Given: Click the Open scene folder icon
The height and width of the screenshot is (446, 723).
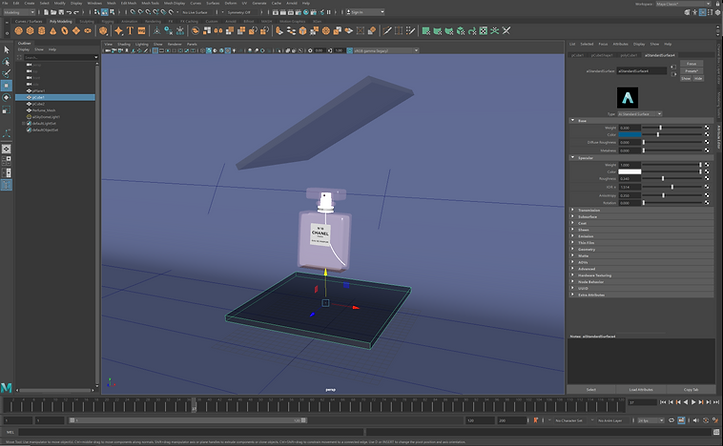Looking at the screenshot, I should [x=53, y=12].
